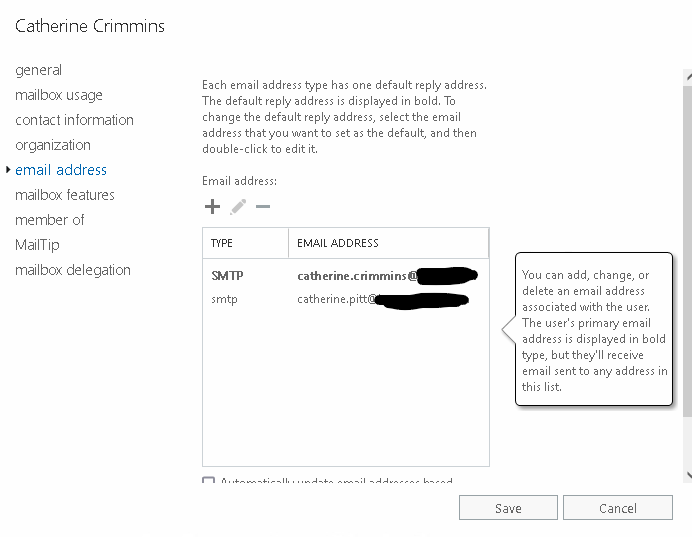692x537 pixels.
Task: Open the MailTip section
Action: point(37,245)
